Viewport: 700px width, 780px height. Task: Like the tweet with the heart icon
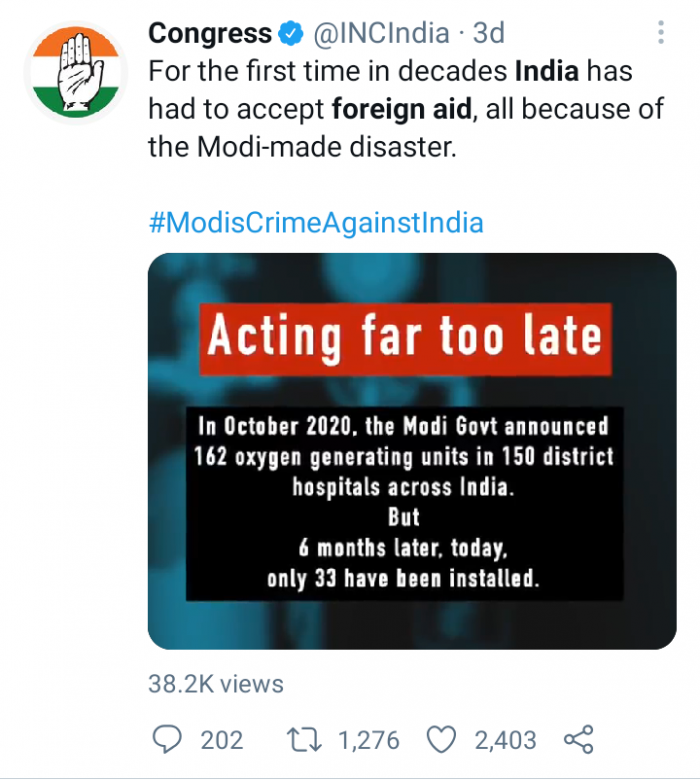click(x=442, y=740)
